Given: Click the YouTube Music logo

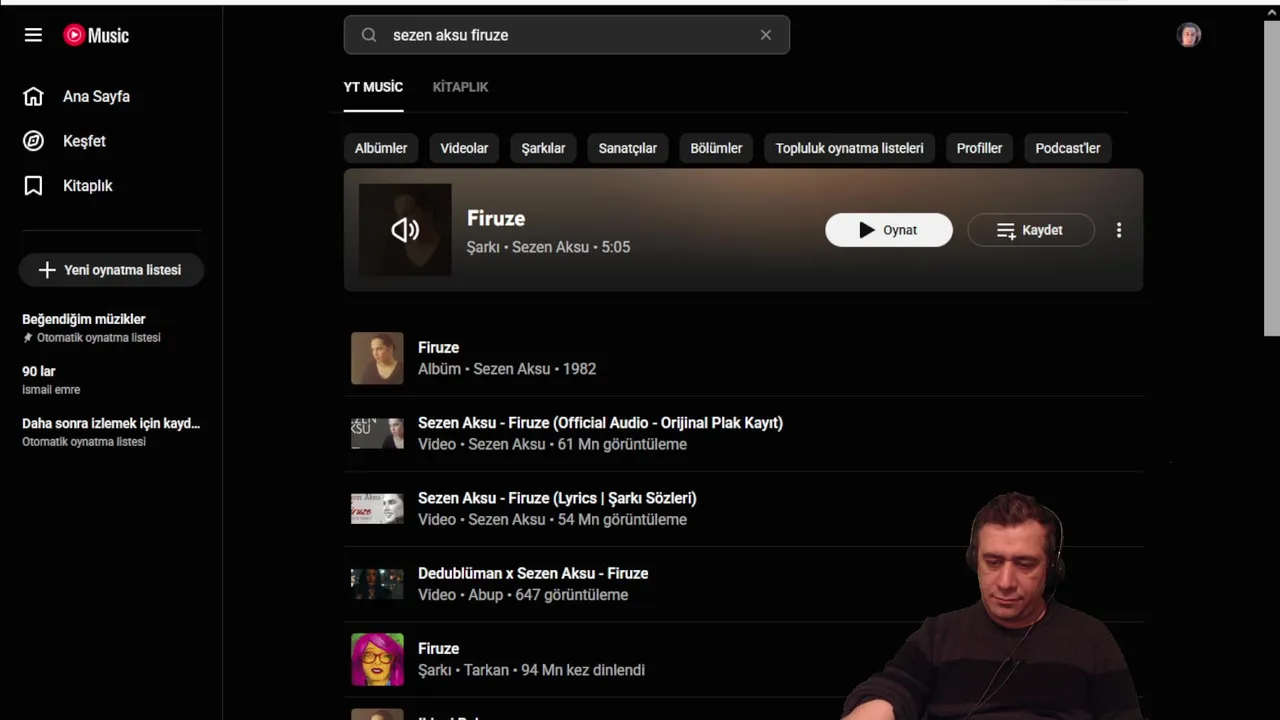Looking at the screenshot, I should point(96,35).
